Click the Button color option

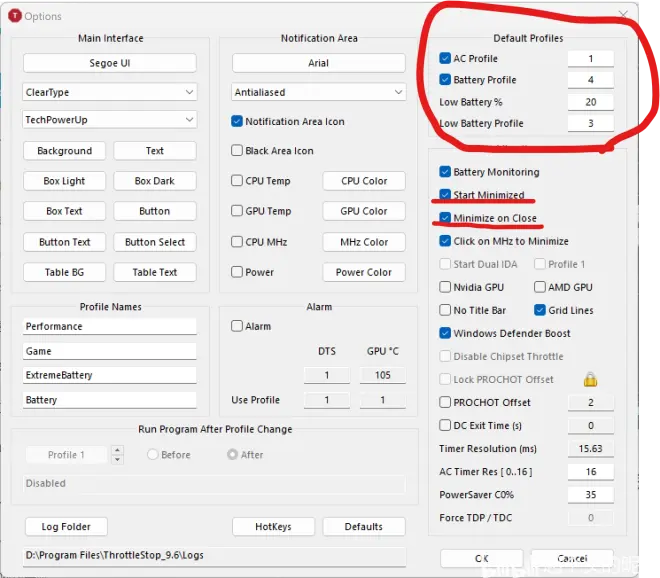[x=155, y=211]
